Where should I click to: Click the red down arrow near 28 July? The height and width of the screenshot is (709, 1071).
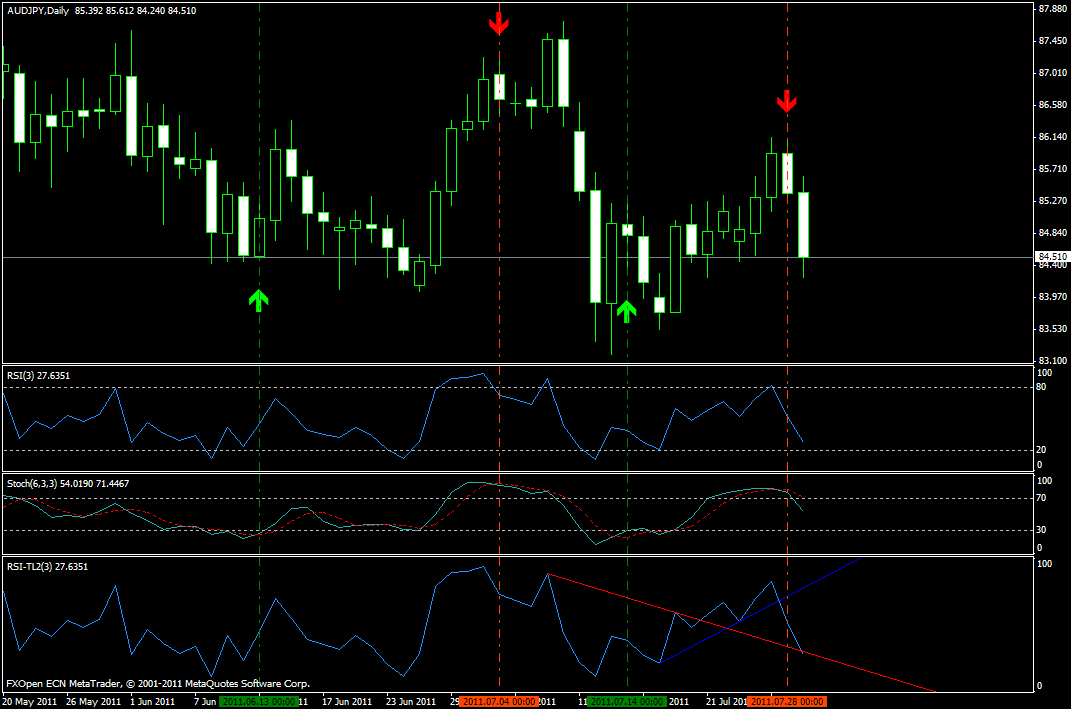(x=787, y=100)
